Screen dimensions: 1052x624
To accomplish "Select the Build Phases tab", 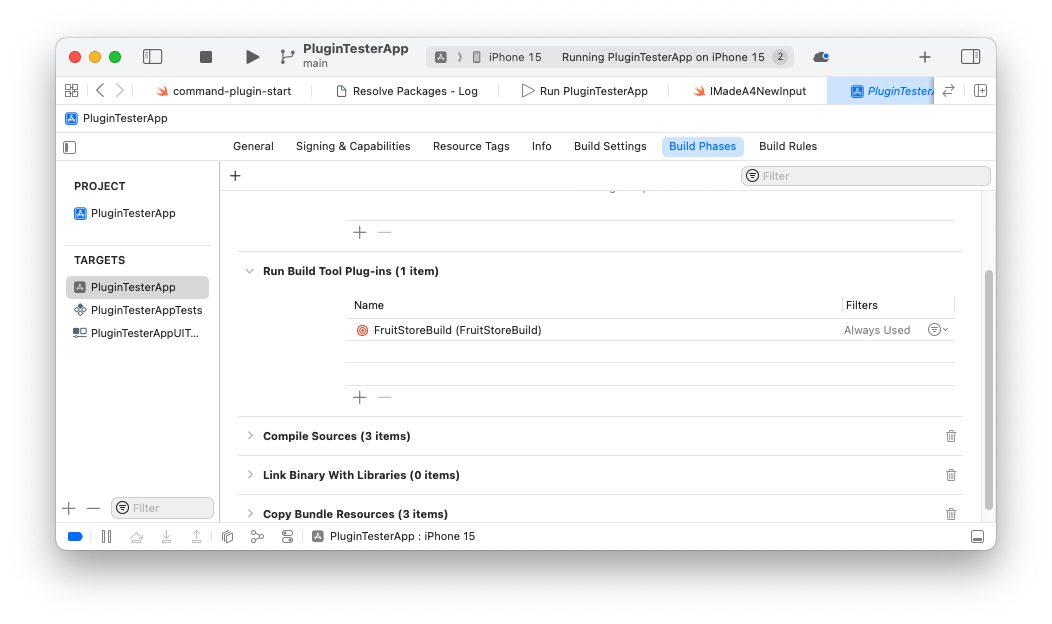I will coord(702,146).
